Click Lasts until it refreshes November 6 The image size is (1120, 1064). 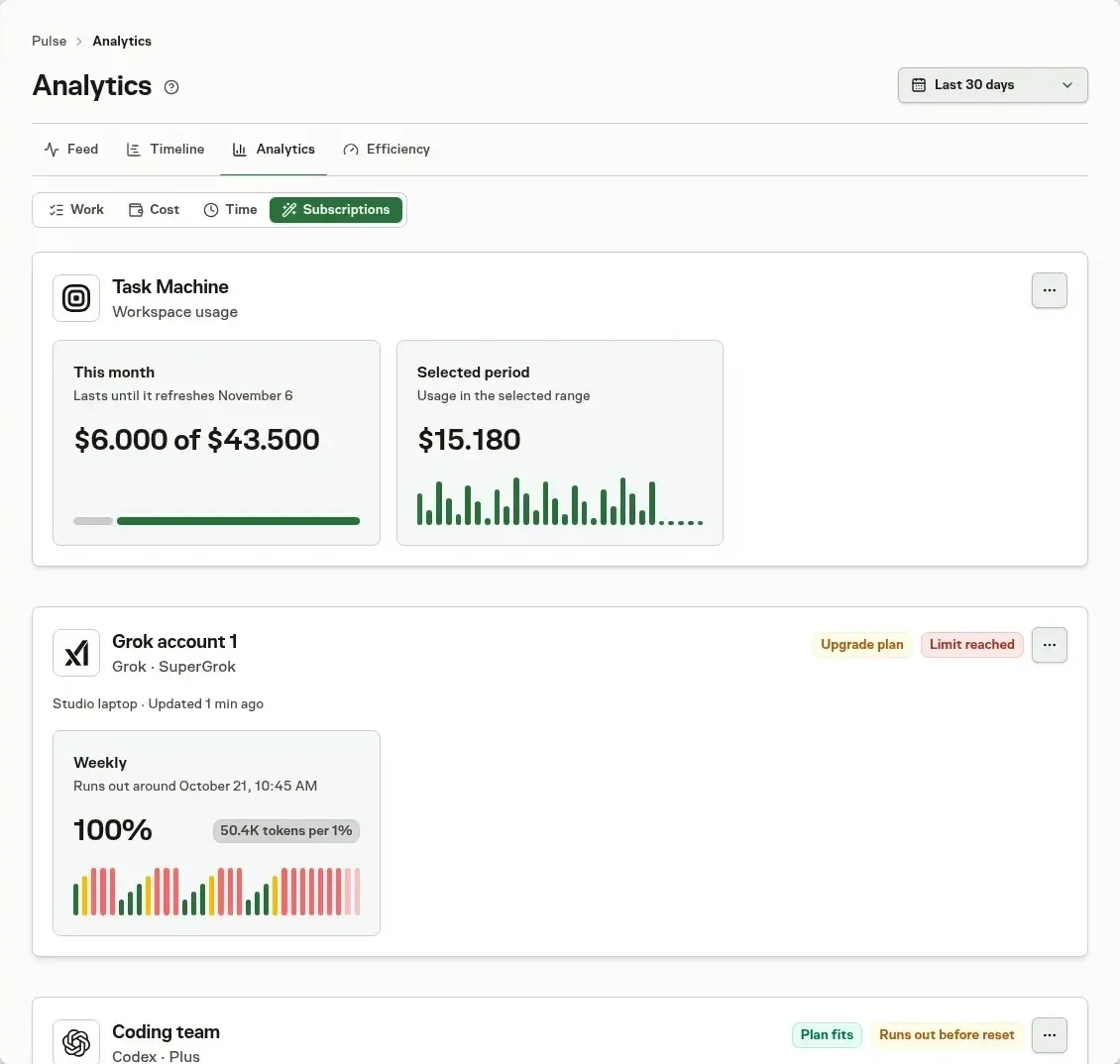tap(182, 395)
